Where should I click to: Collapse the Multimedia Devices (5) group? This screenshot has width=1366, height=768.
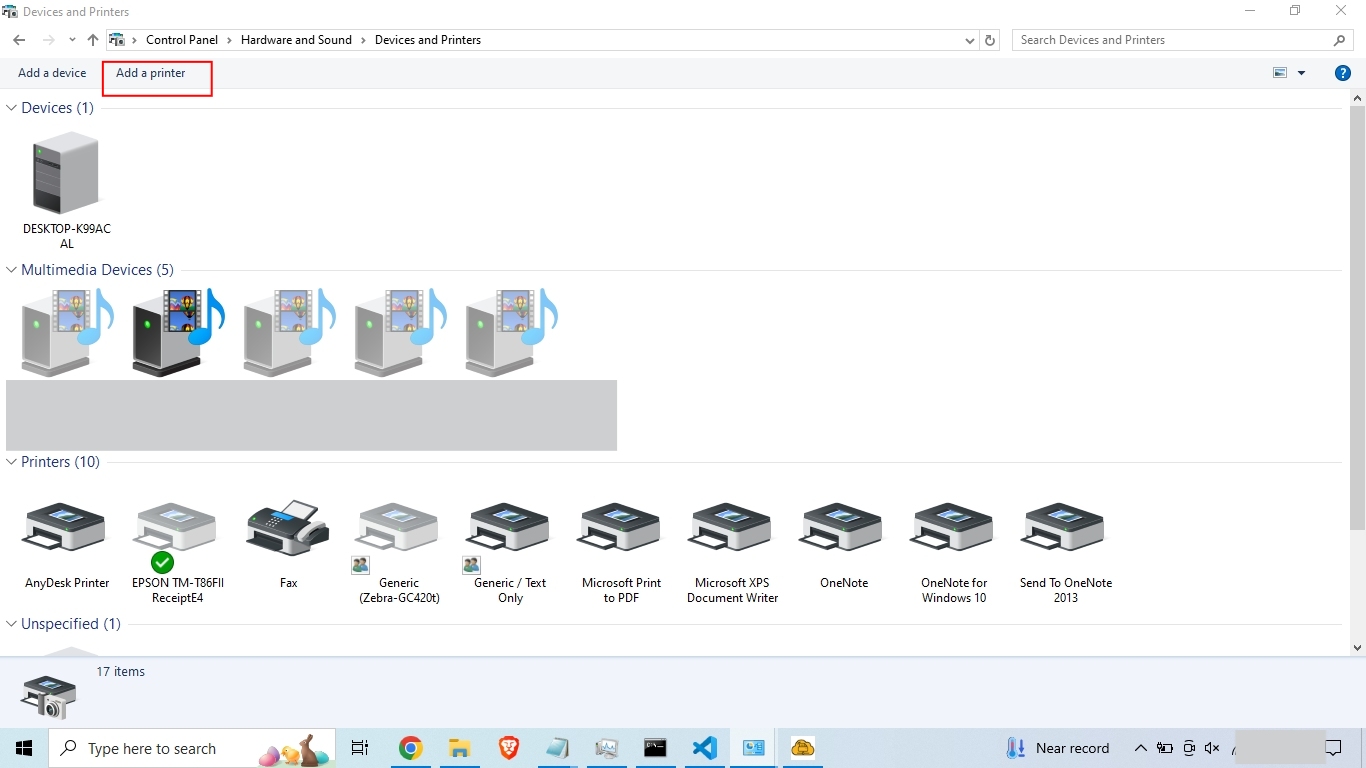click(12, 270)
